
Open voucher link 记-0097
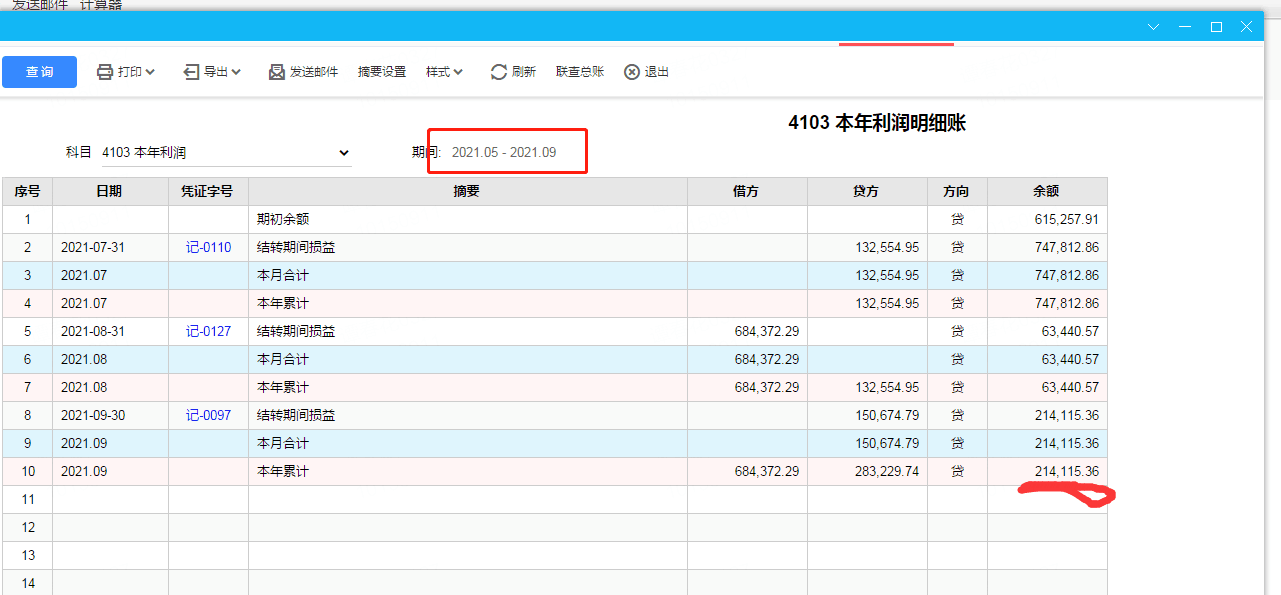tap(208, 415)
